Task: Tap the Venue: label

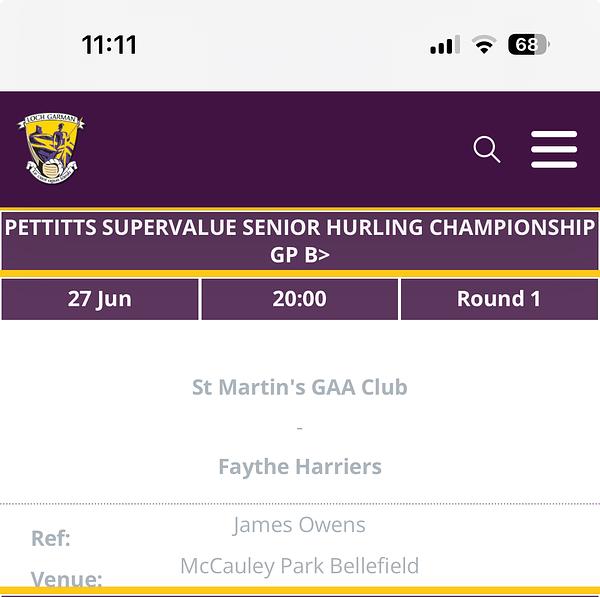Action: [x=67, y=579]
